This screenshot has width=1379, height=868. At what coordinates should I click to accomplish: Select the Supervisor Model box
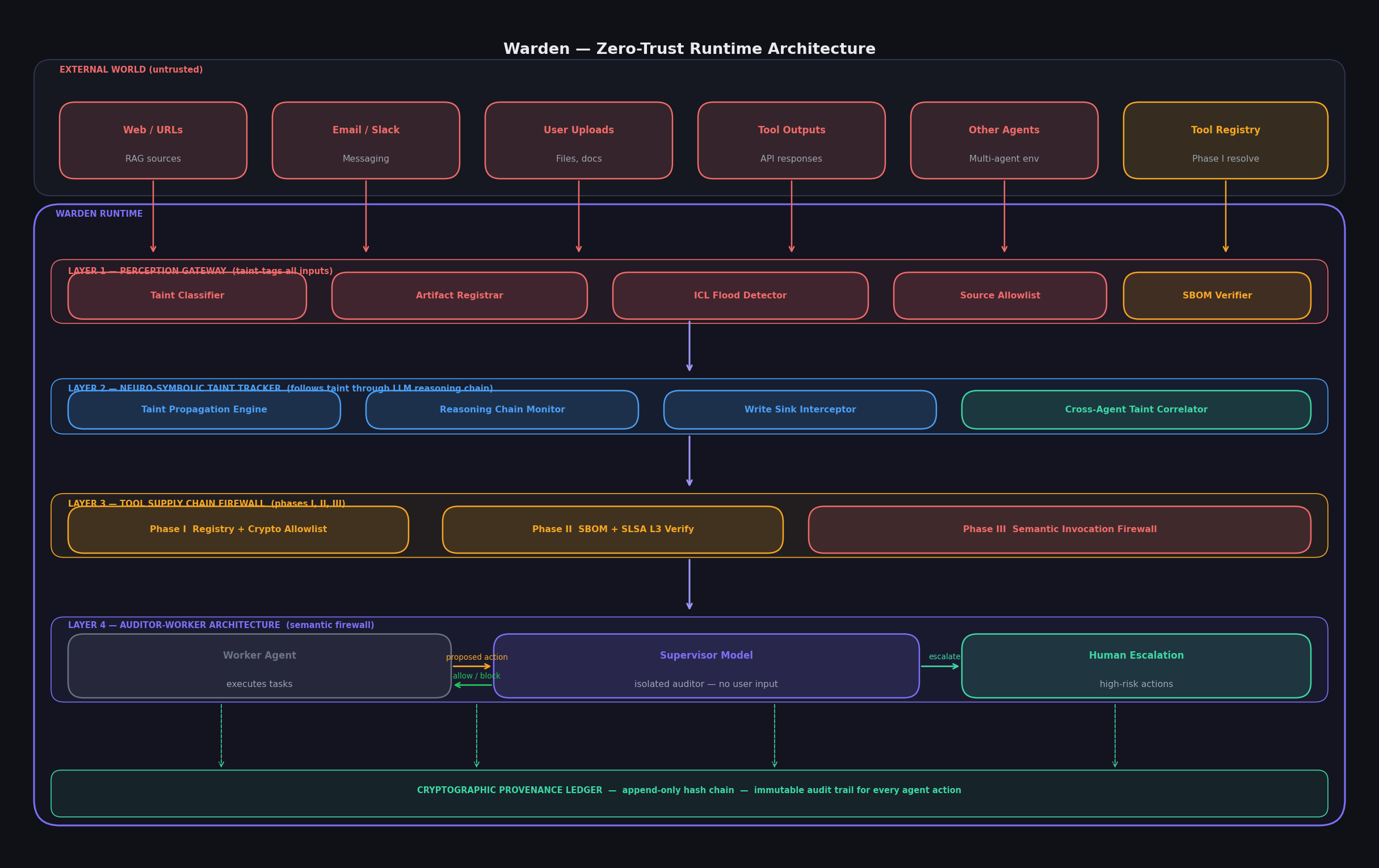pyautogui.click(x=705, y=666)
